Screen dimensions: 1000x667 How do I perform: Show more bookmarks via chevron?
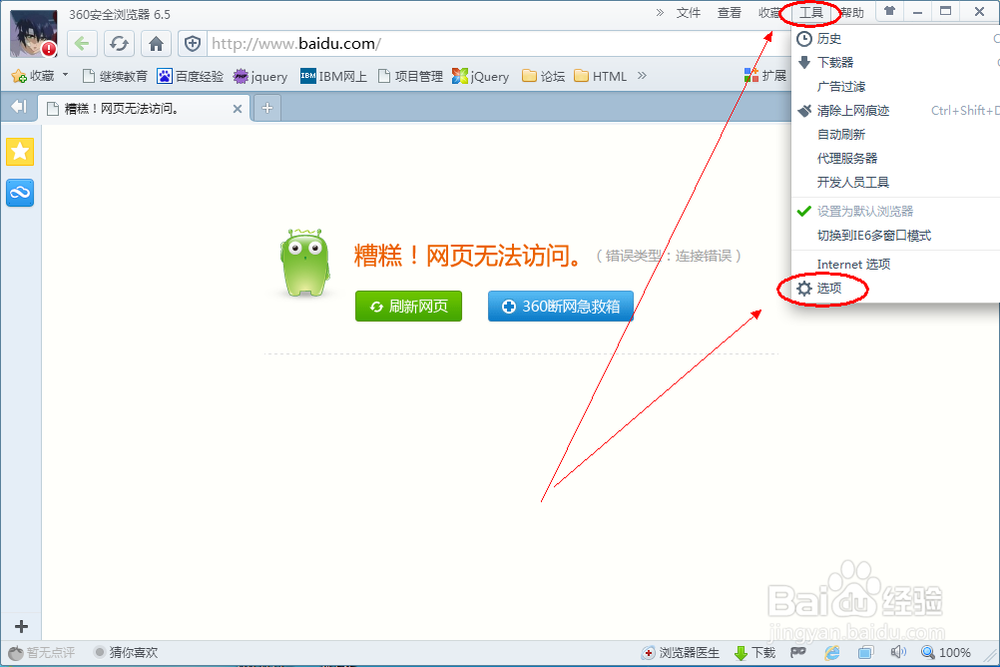642,76
